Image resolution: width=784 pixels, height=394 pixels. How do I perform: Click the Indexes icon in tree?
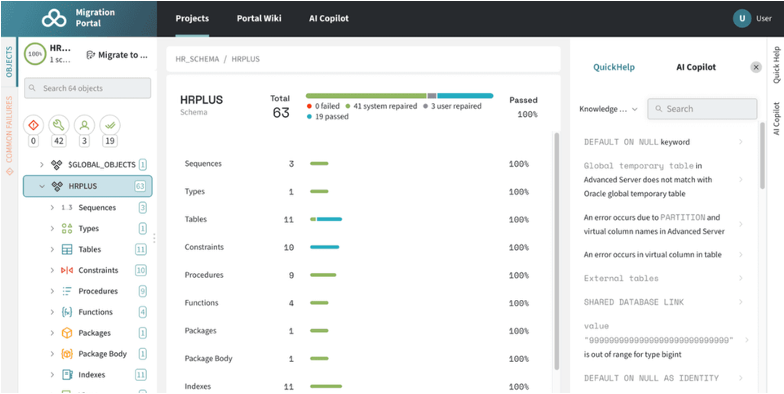pos(67,374)
